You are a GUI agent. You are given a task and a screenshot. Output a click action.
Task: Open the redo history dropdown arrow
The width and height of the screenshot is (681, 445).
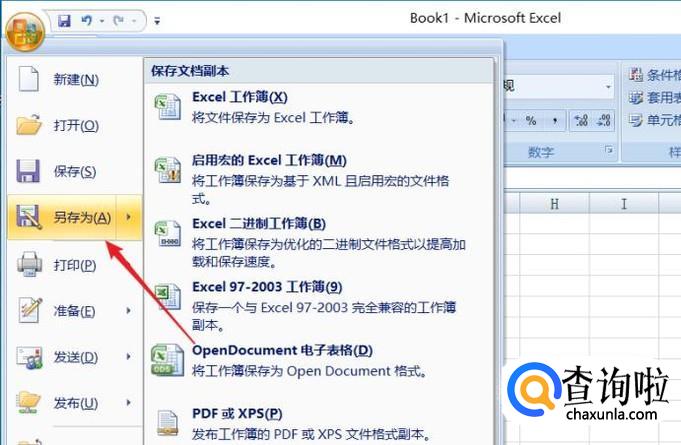[x=134, y=21]
